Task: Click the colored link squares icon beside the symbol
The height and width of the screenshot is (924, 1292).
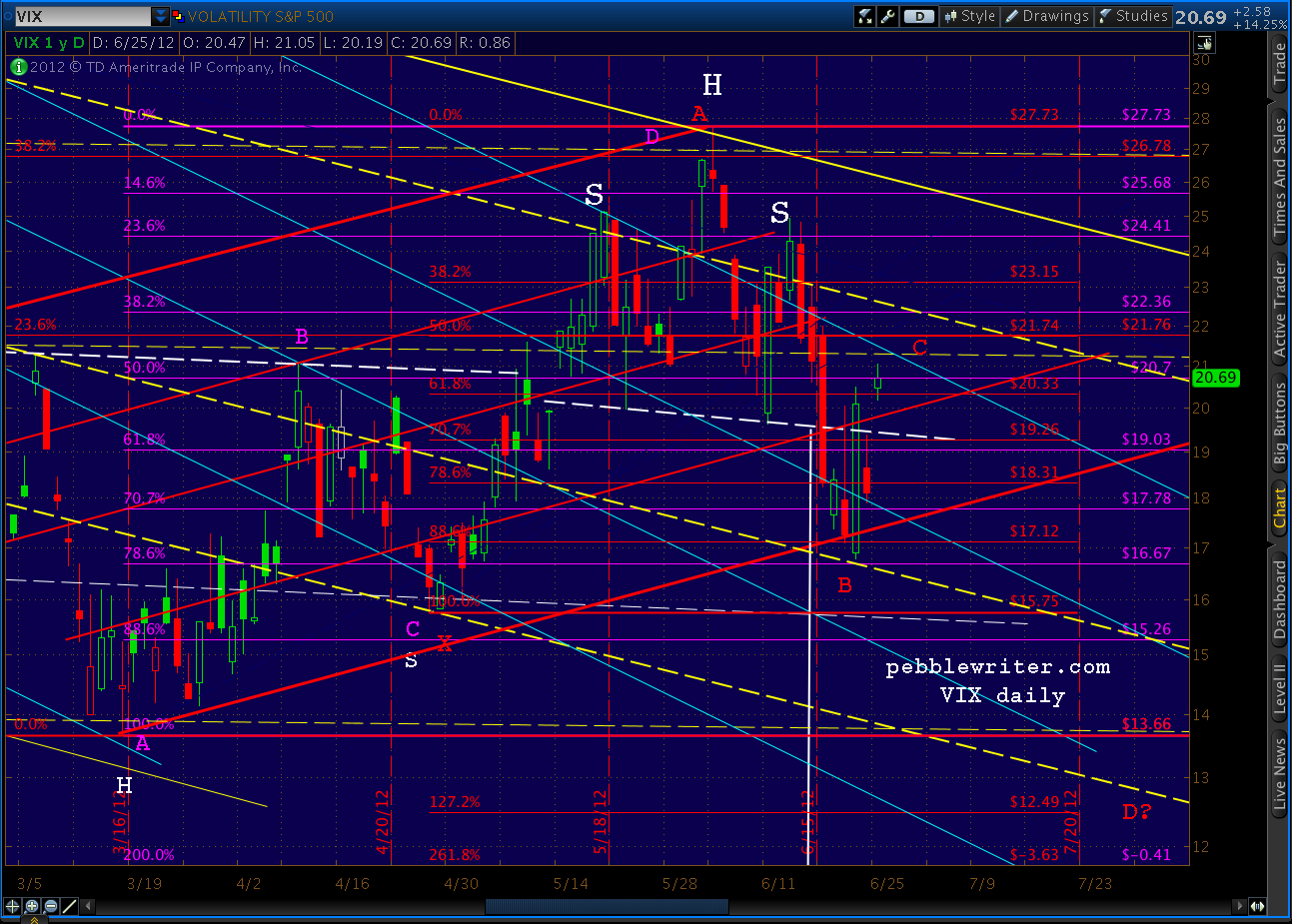Action: (x=178, y=16)
